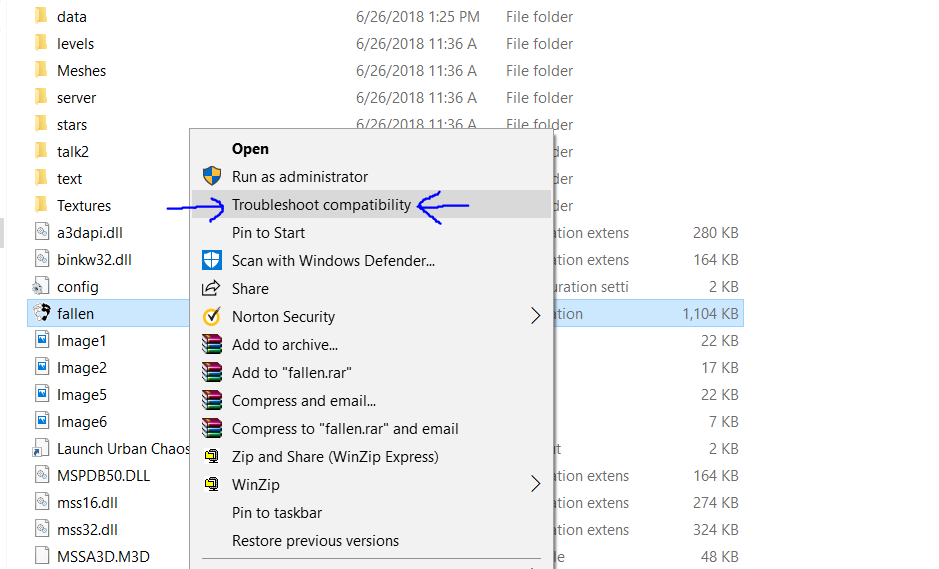
Task: Expand the Norton Security submenu arrow
Action: click(535, 316)
